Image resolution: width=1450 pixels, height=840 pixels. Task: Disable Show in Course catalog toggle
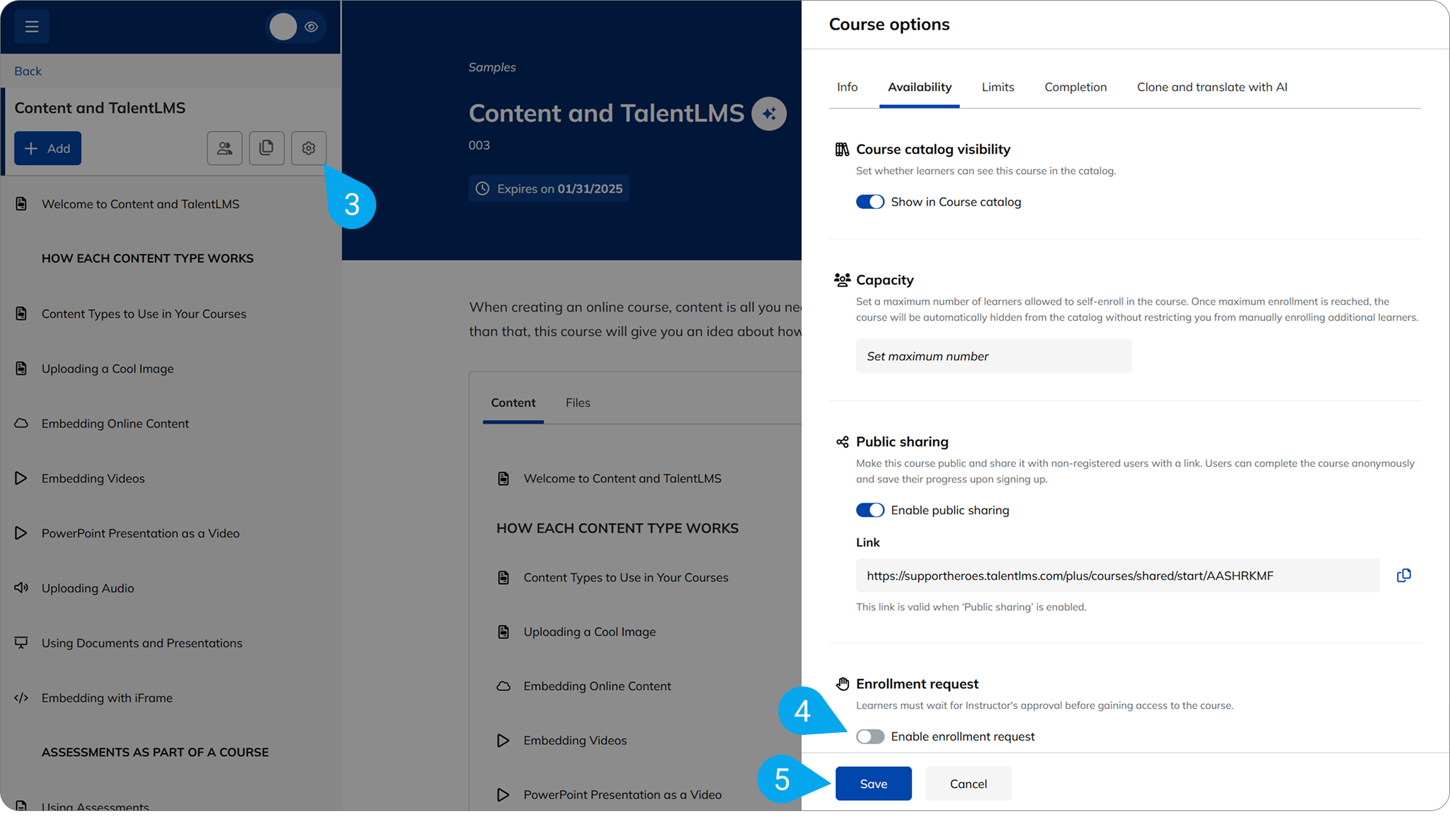[x=870, y=202]
